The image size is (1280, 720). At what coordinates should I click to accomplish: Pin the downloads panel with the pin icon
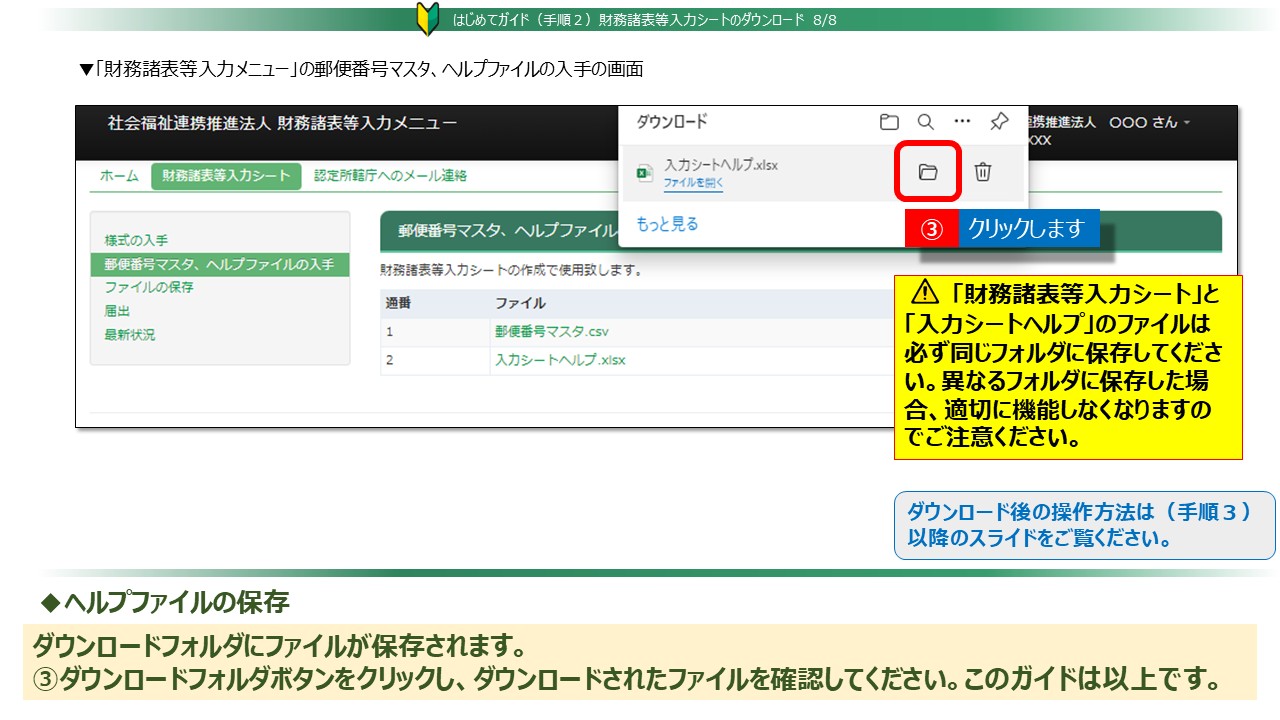coord(998,122)
